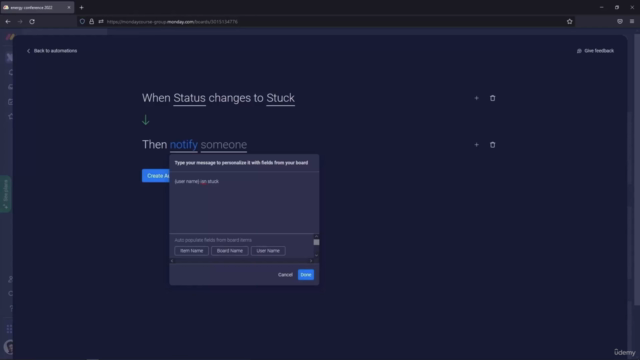640x360 pixels.
Task: Click the Create Automation button
Action: [x=156, y=176]
